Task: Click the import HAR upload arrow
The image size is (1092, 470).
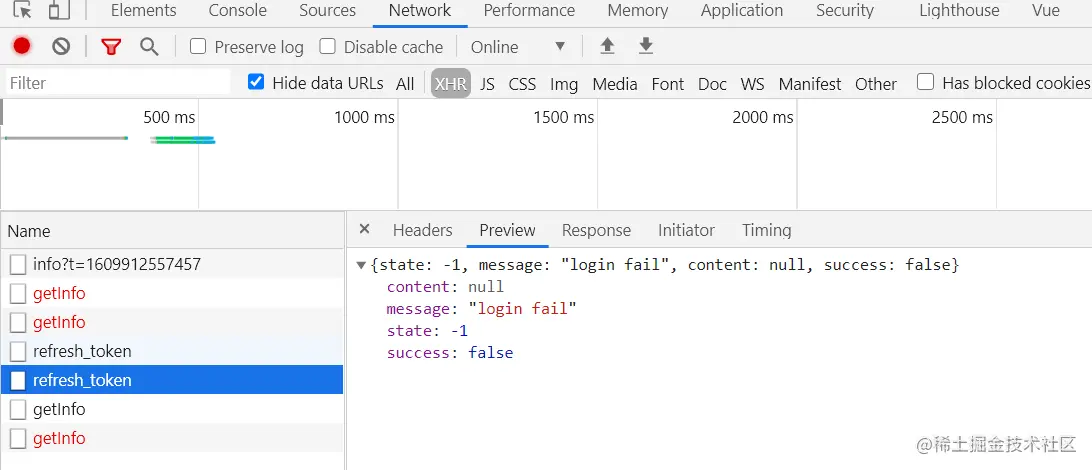Action: (x=607, y=46)
